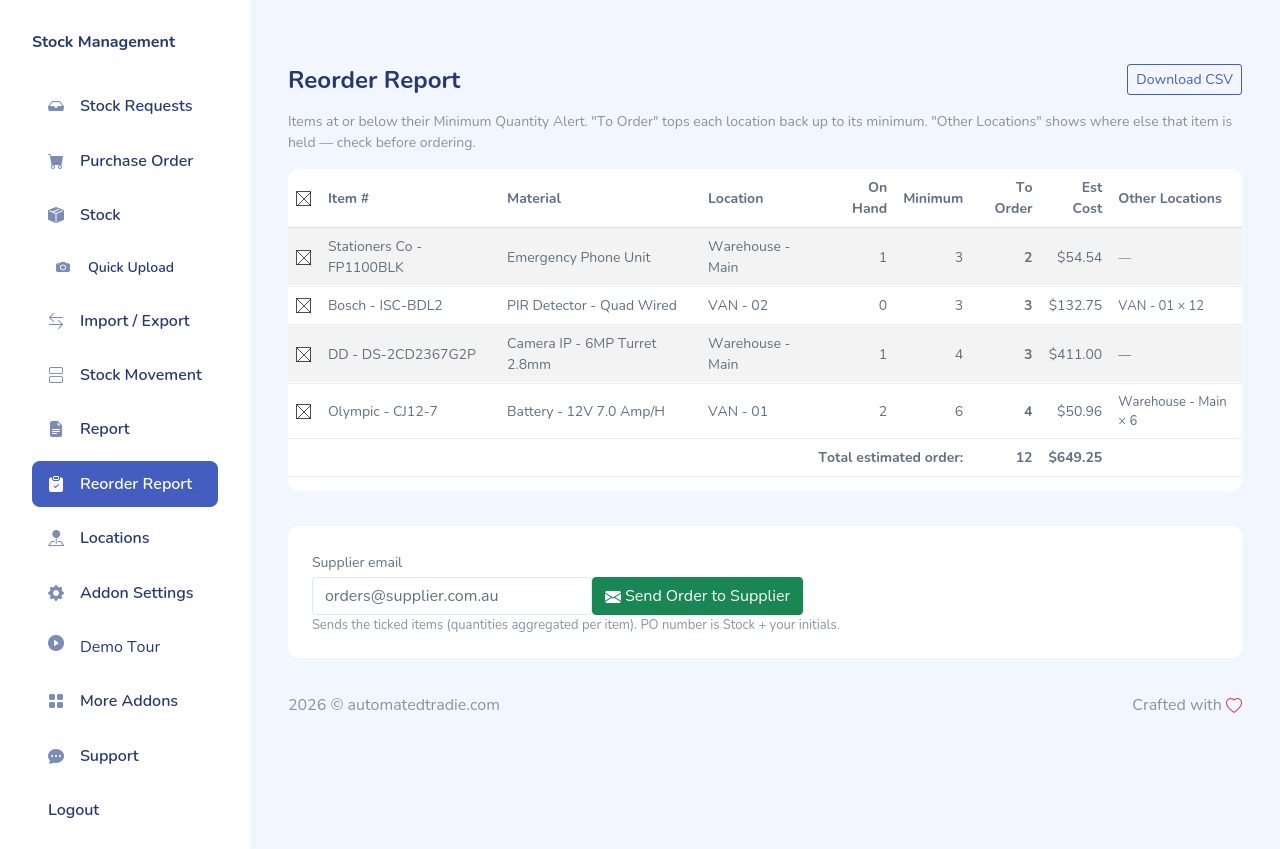This screenshot has height=849, width=1280.
Task: Click the $411.00 estimated cost value
Action: pos(1075,355)
